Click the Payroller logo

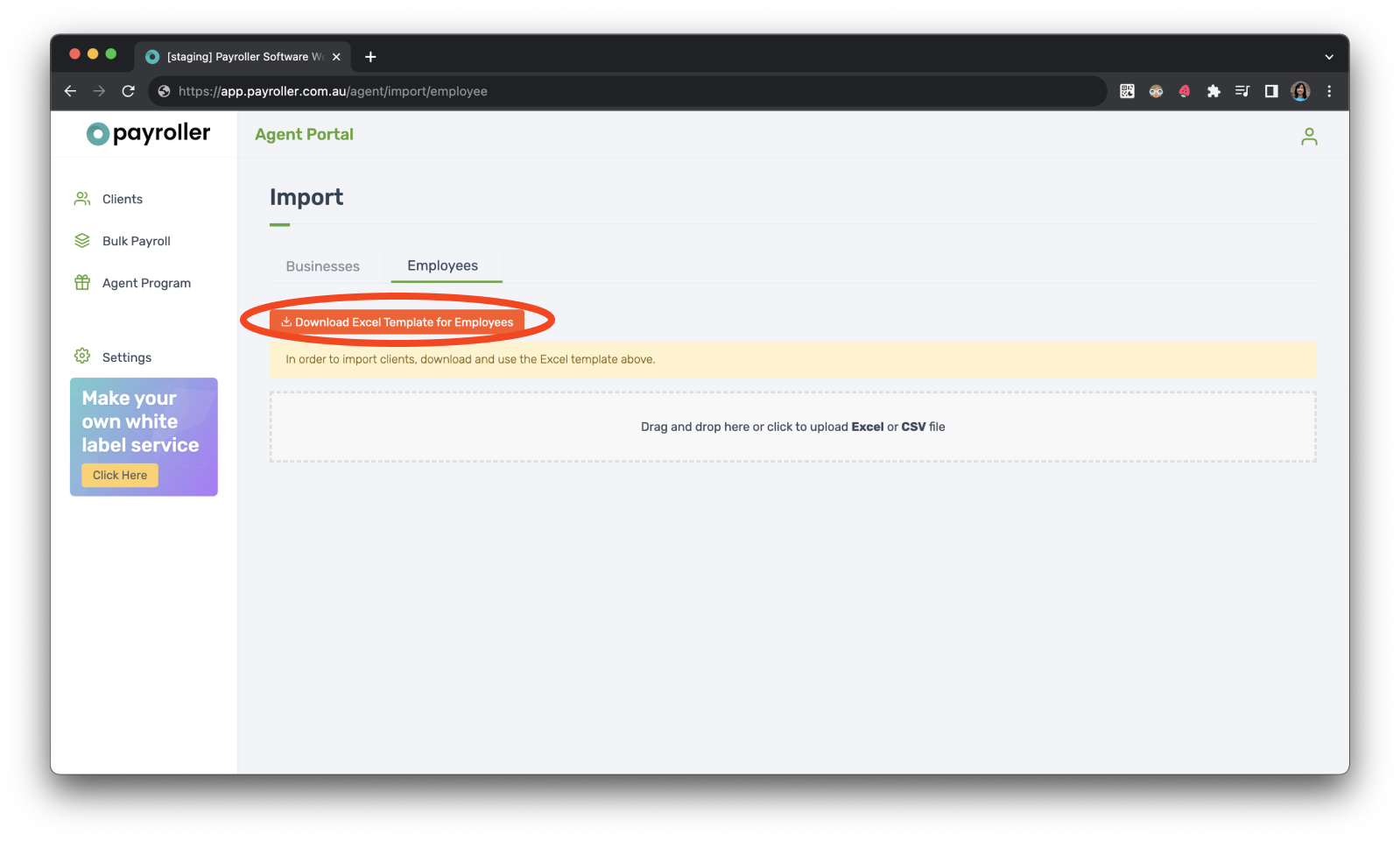(x=149, y=133)
